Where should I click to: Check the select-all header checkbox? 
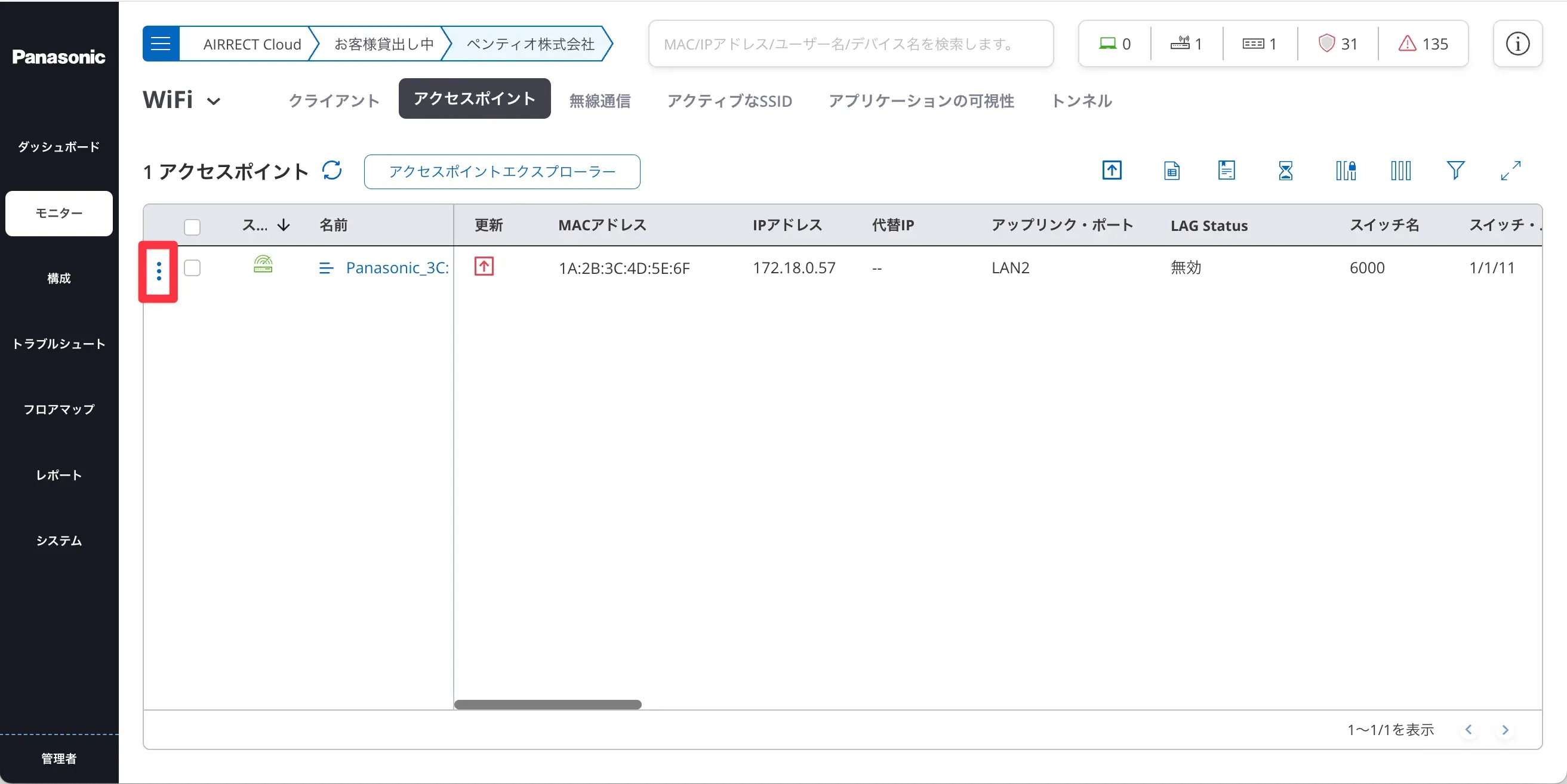[x=192, y=227]
